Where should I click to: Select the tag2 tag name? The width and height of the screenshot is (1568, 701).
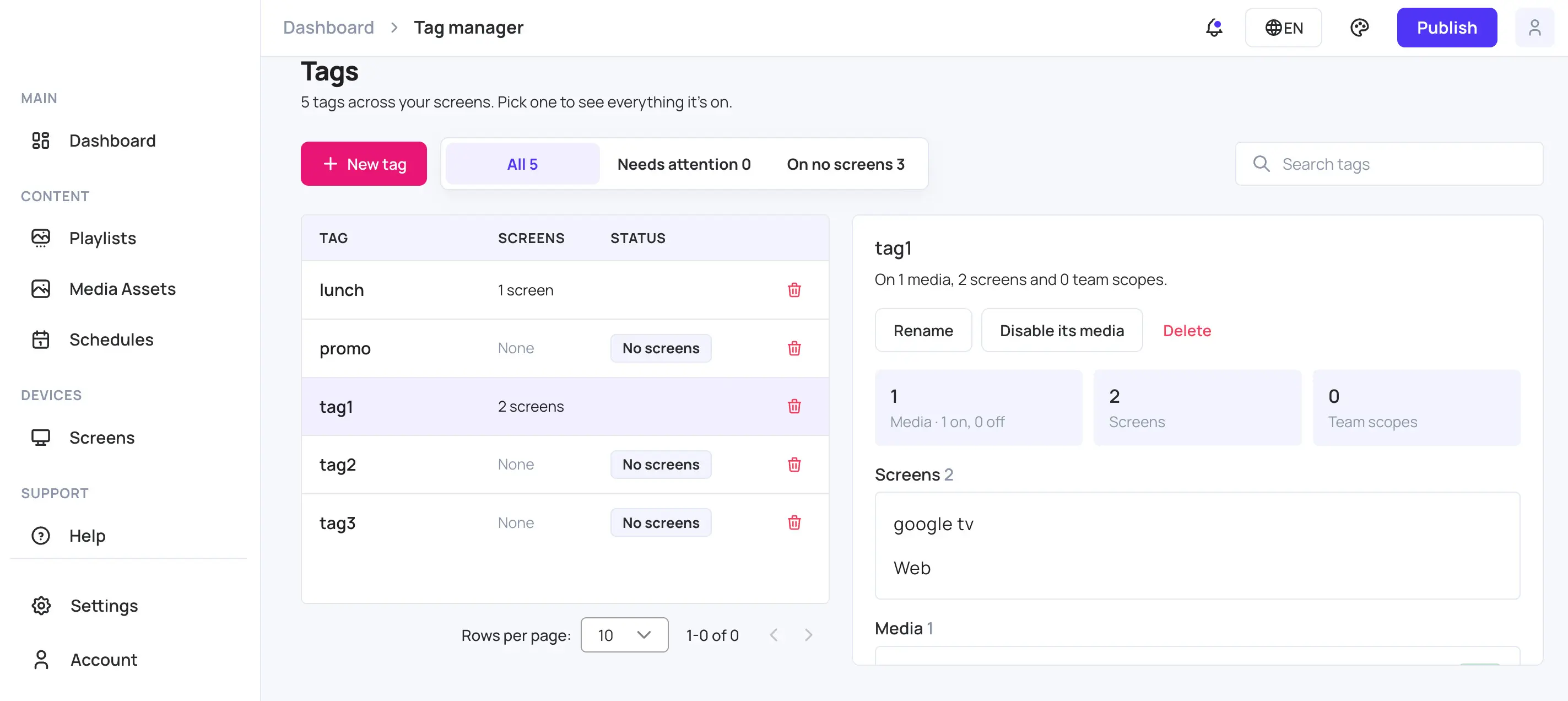coord(337,465)
